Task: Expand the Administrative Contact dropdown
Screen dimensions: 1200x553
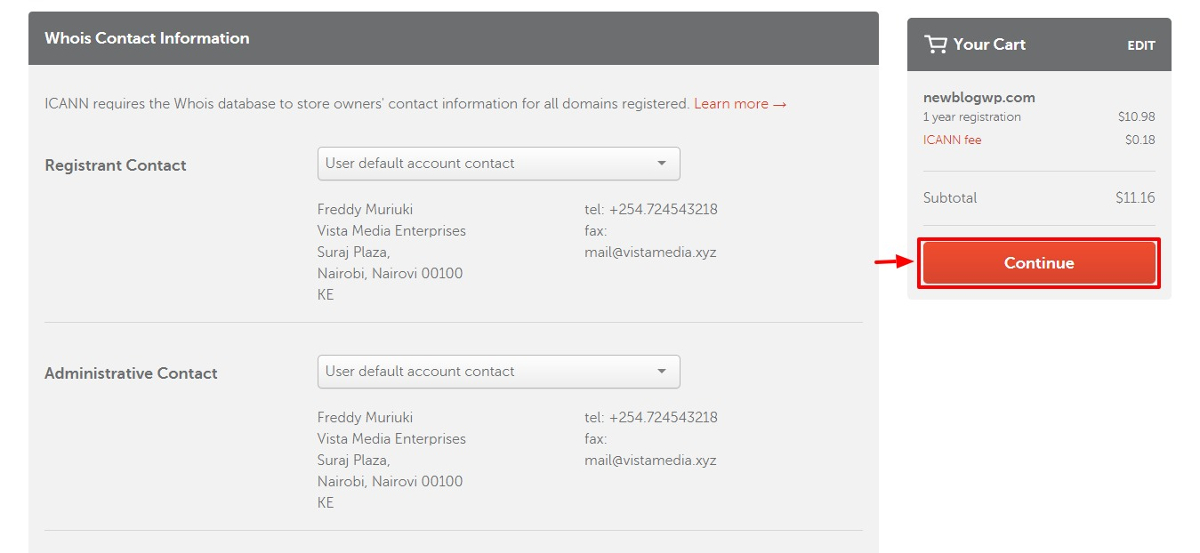Action: [498, 372]
